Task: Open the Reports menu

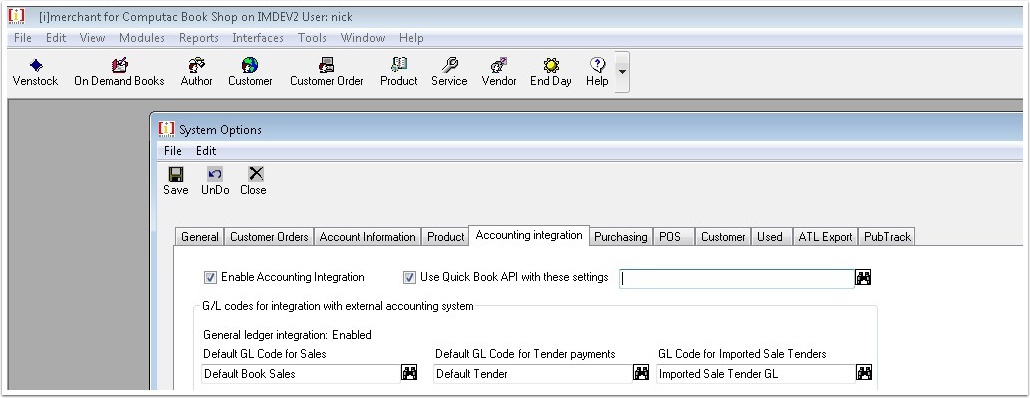Action: (x=198, y=38)
